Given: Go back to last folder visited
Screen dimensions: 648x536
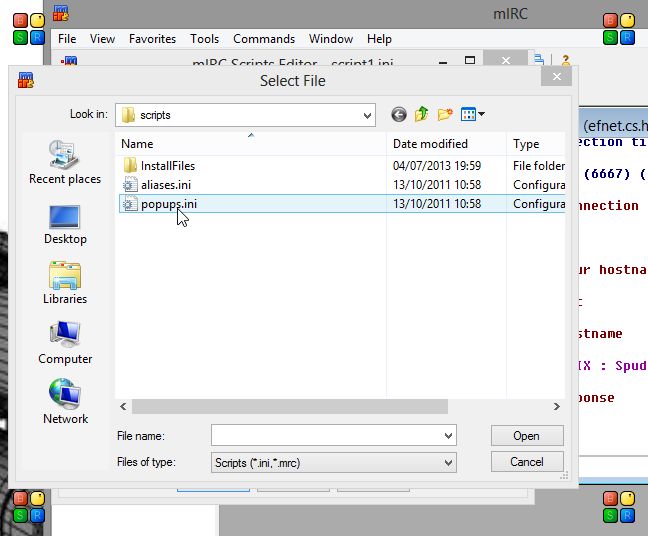Looking at the screenshot, I should 400,115.
